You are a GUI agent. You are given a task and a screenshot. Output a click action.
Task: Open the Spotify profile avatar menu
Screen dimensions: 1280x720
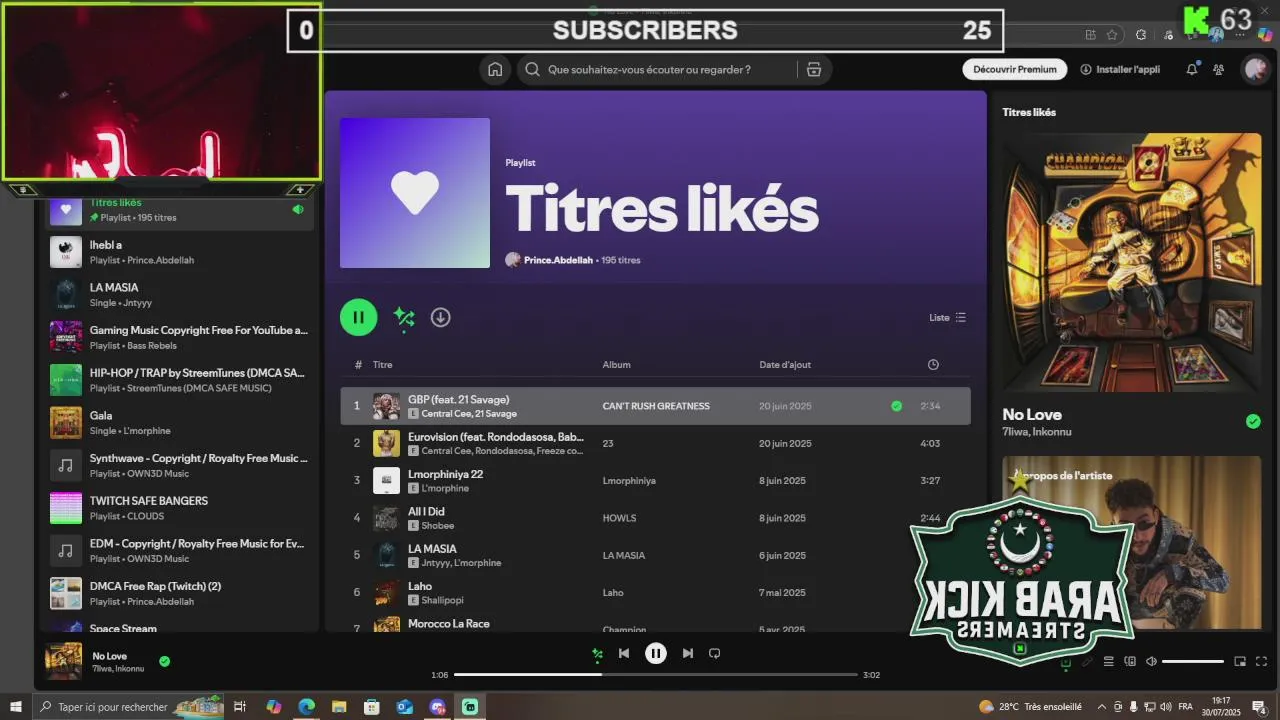1255,70
